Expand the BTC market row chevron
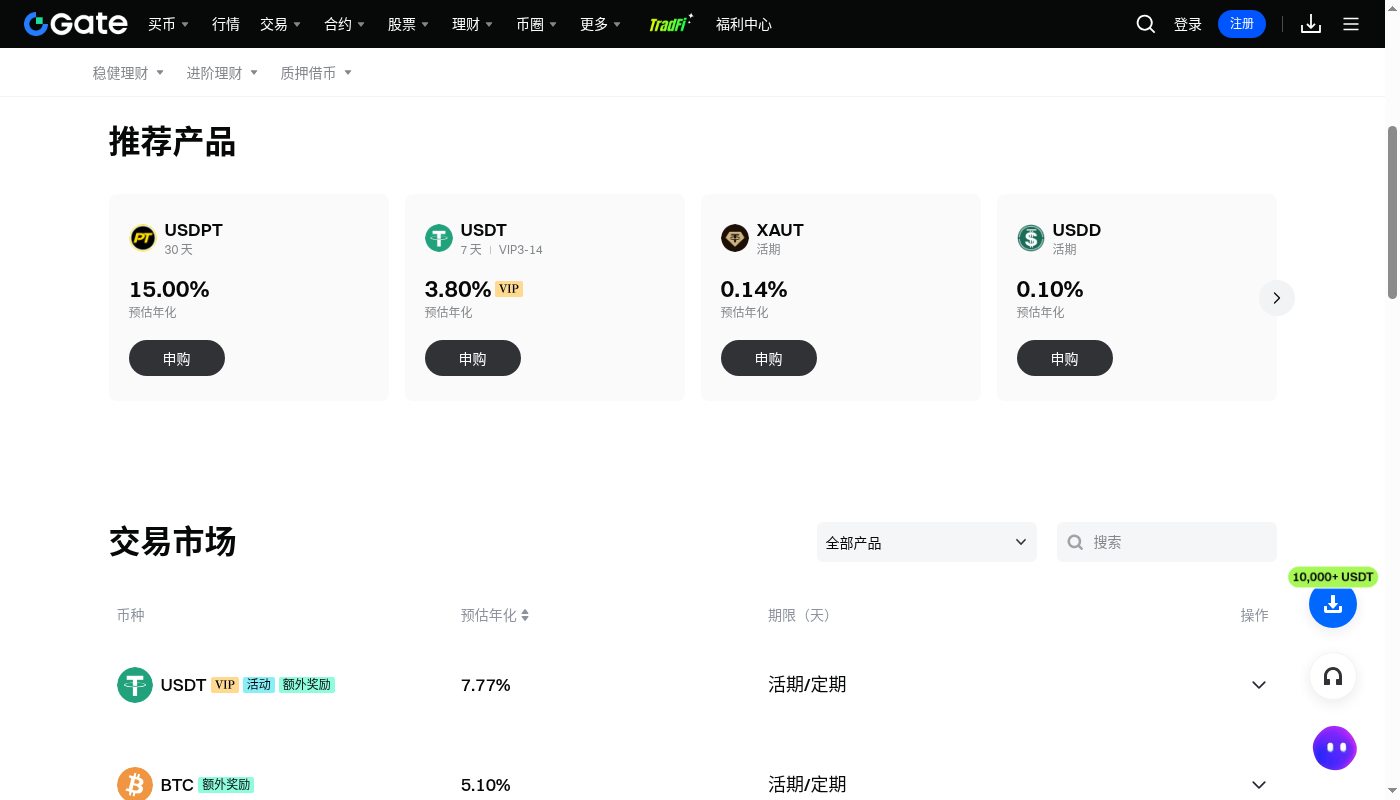Screen dimensions: 1400x800 tap(1259, 785)
